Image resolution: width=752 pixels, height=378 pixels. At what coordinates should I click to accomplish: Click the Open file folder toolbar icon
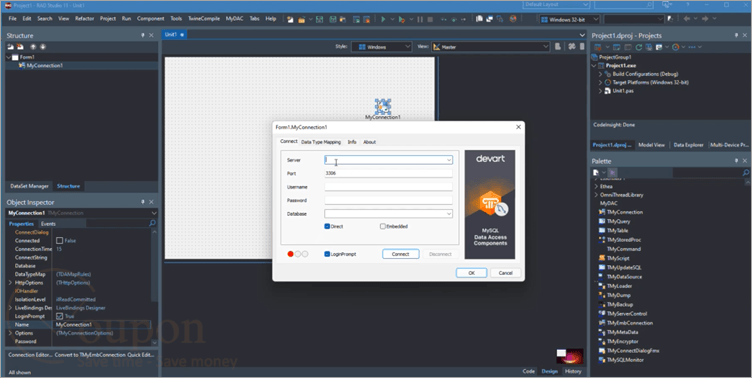[302, 19]
